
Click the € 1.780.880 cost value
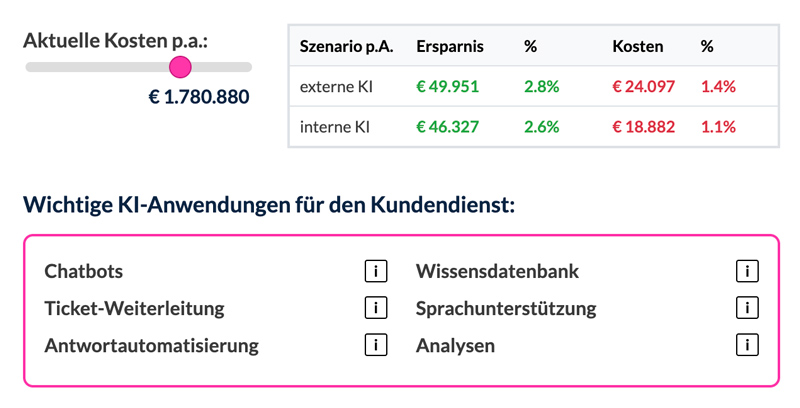pos(199,97)
